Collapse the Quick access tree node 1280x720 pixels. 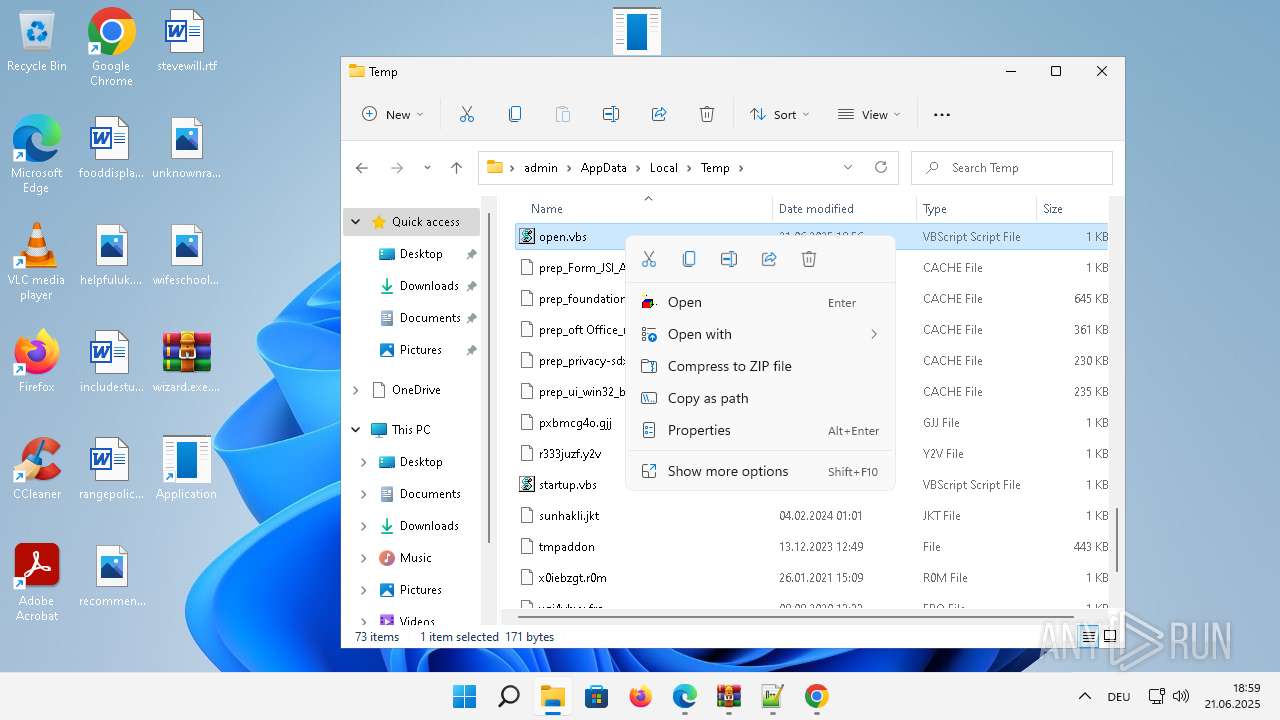pyautogui.click(x=355, y=222)
